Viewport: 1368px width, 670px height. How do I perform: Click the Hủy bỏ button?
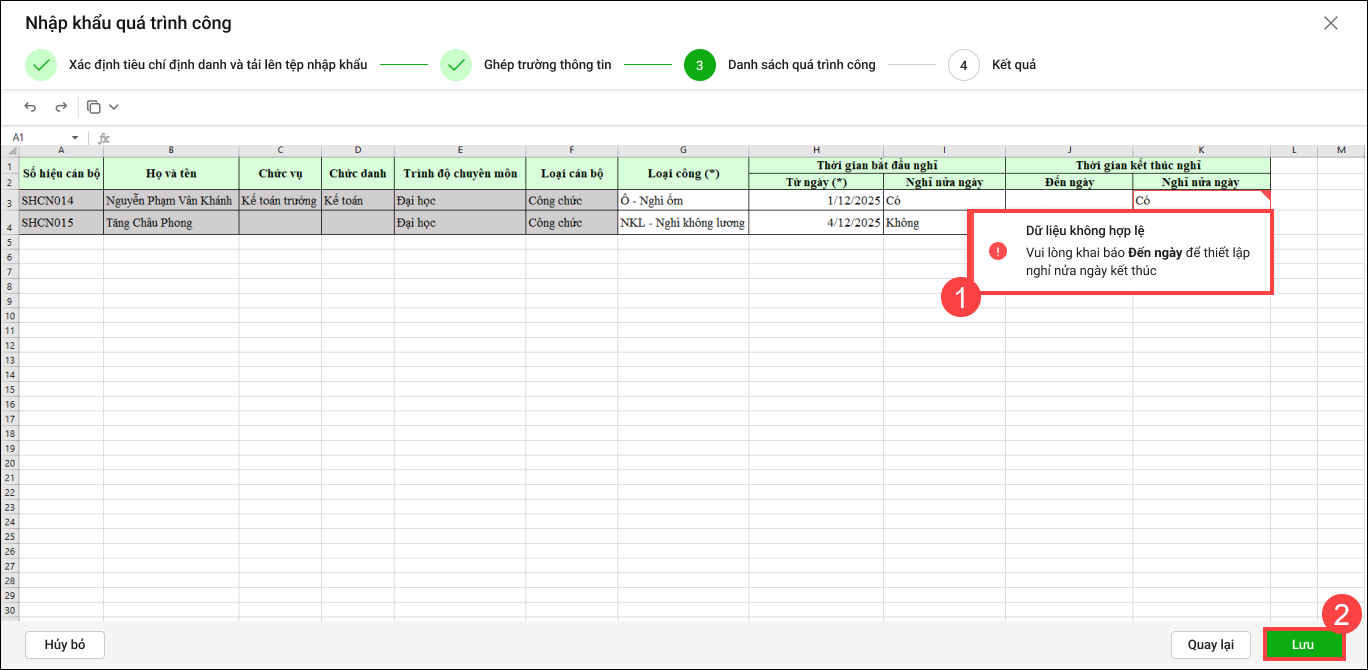click(65, 645)
